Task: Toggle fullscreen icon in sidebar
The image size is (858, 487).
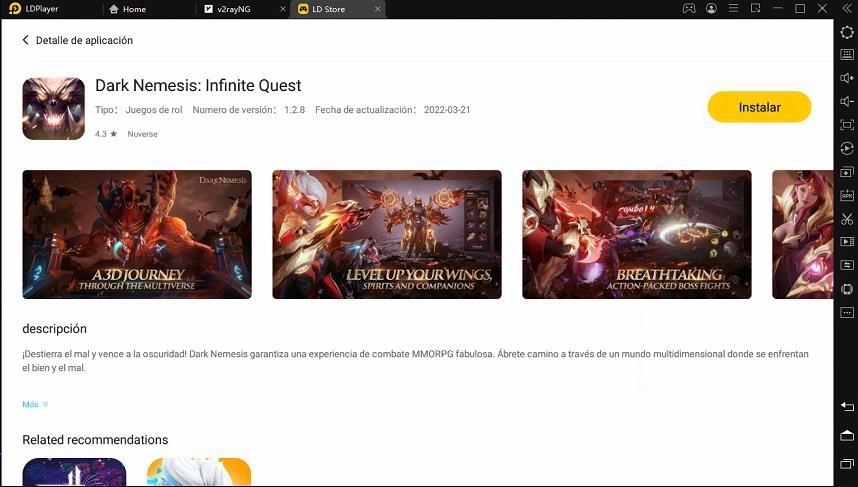Action: click(847, 125)
